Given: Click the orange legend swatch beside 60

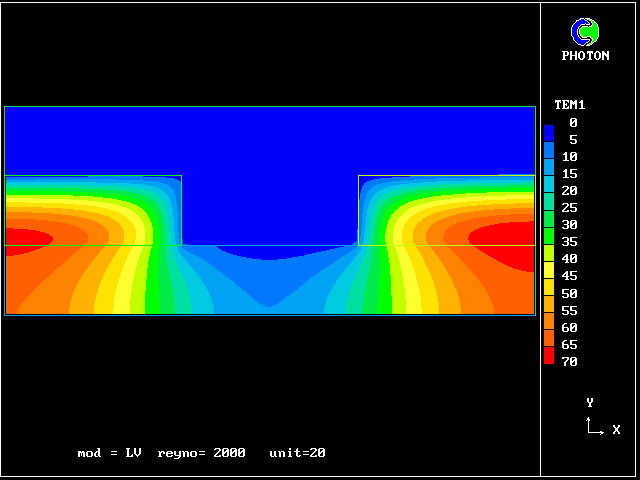Looking at the screenshot, I should [x=549, y=323].
